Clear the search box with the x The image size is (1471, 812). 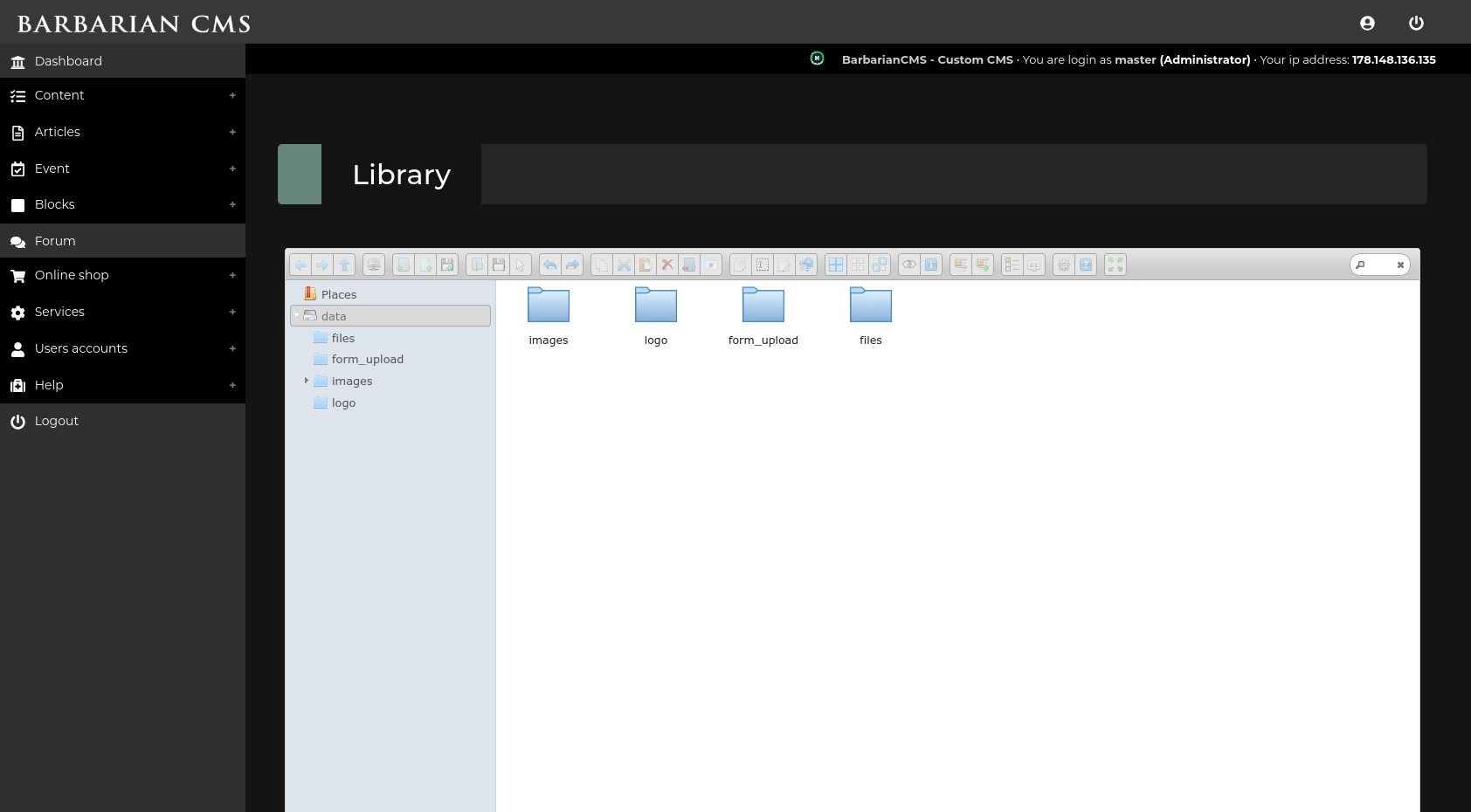tap(1400, 265)
